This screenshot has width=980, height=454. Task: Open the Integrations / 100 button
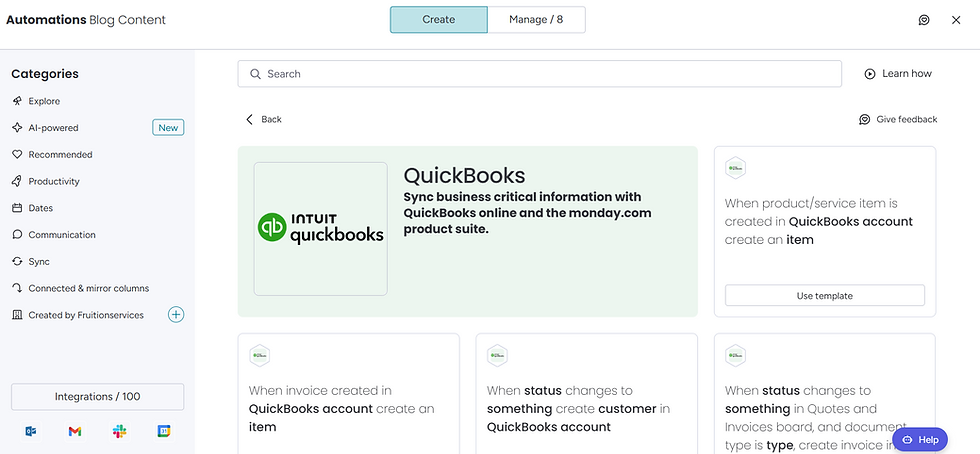(x=98, y=396)
